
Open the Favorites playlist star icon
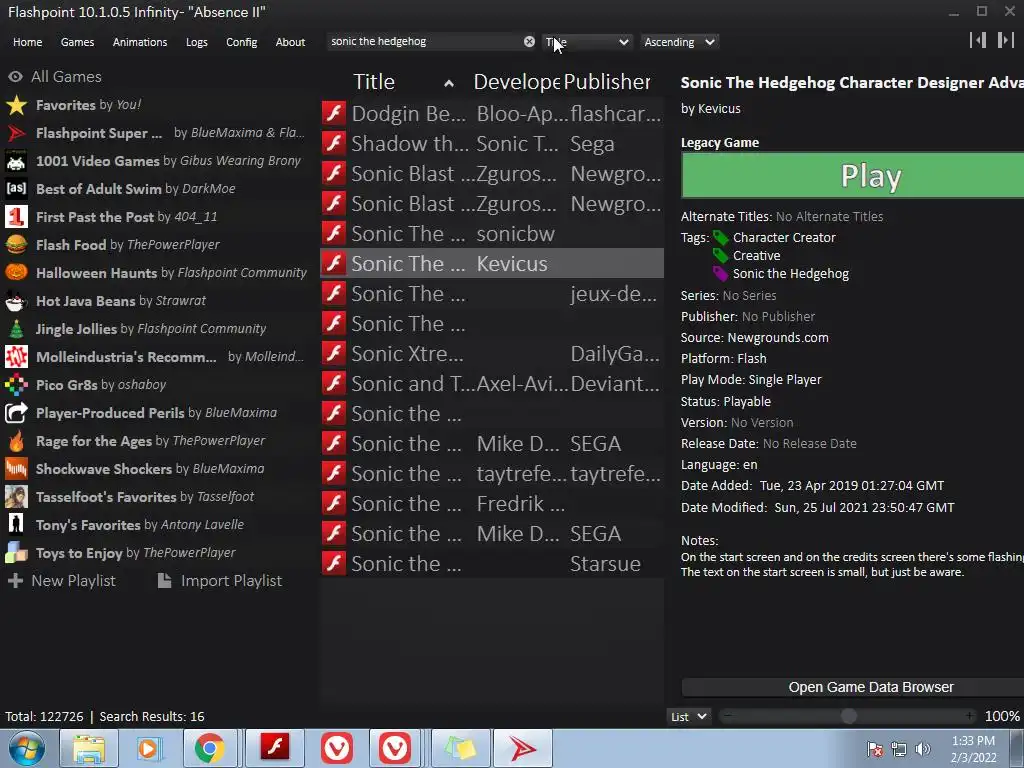pyautogui.click(x=16, y=105)
